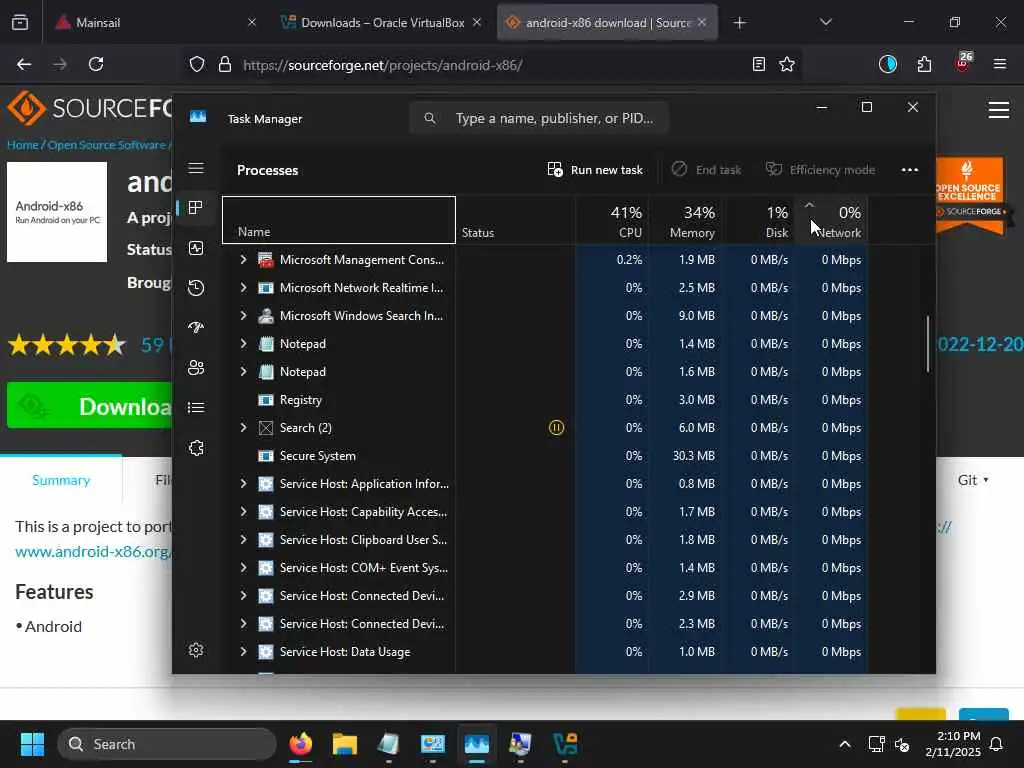This screenshot has height=768, width=1024.
Task: Click the padlock site information icon
Action: 225,64
